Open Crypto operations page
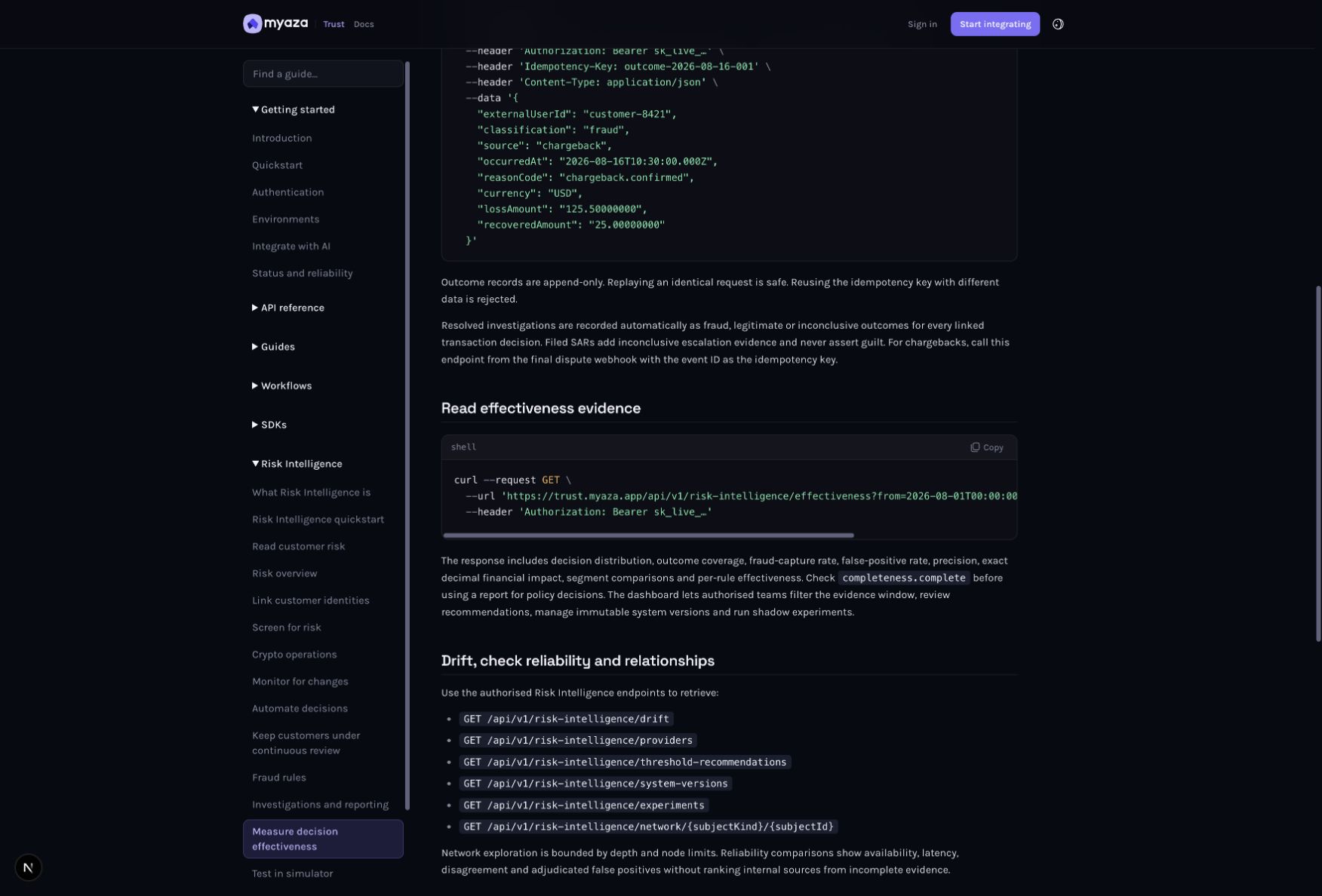 [294, 655]
